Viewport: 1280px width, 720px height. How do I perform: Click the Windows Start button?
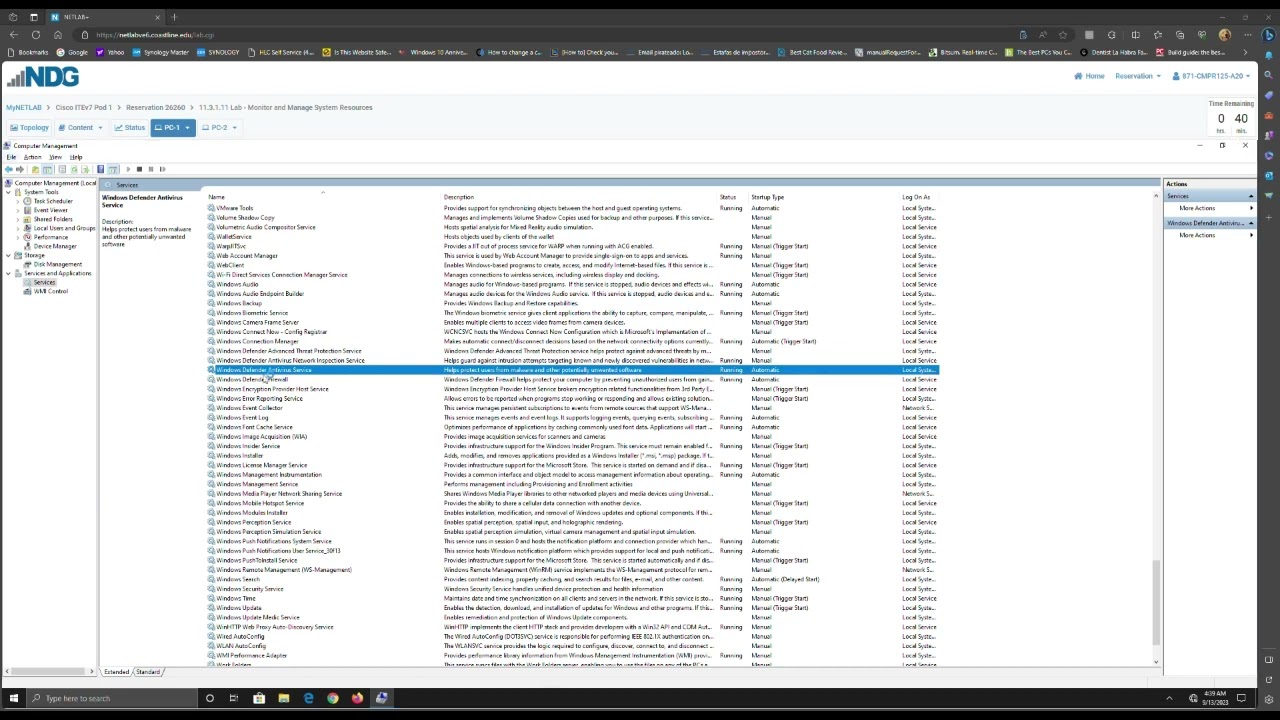[13, 698]
